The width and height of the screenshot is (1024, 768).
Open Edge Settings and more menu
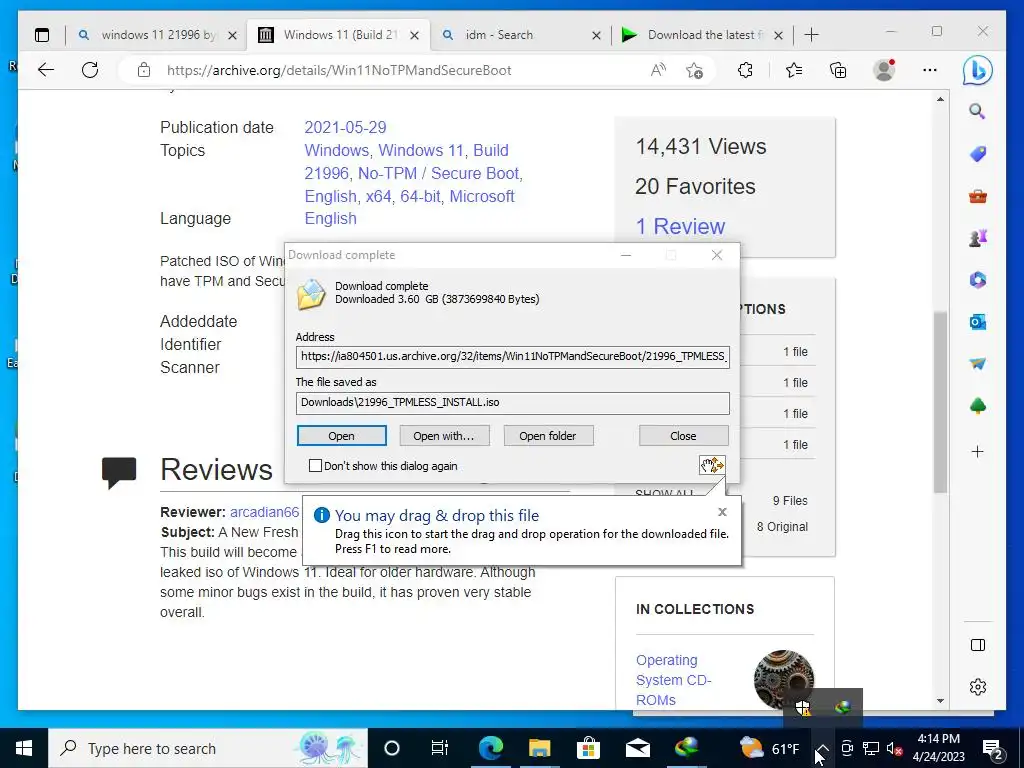(x=930, y=70)
